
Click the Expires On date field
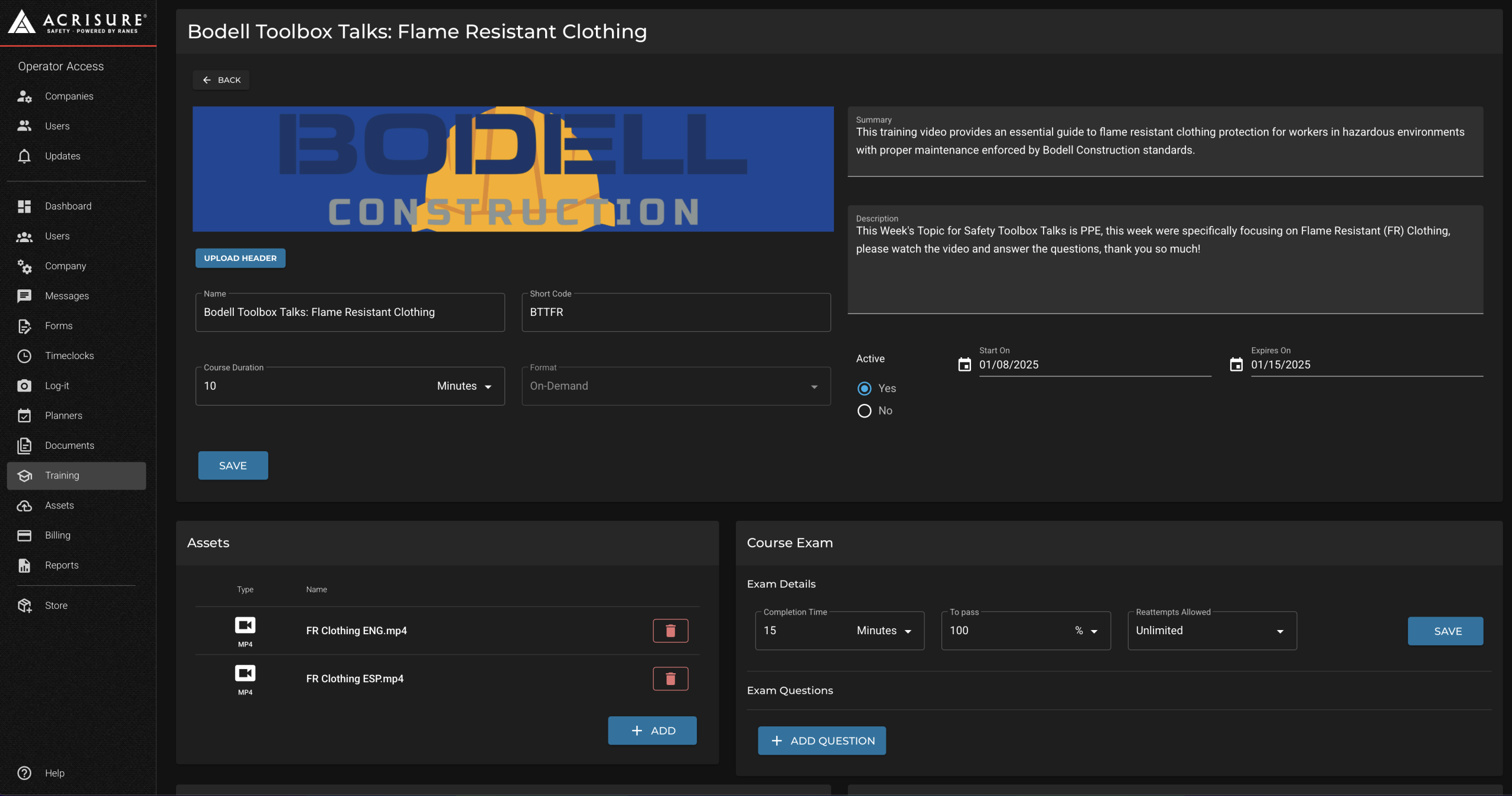1366,365
